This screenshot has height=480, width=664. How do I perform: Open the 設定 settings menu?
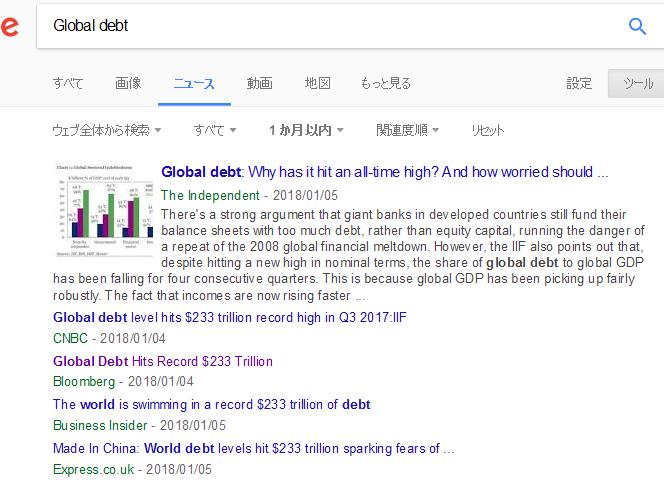tap(579, 83)
